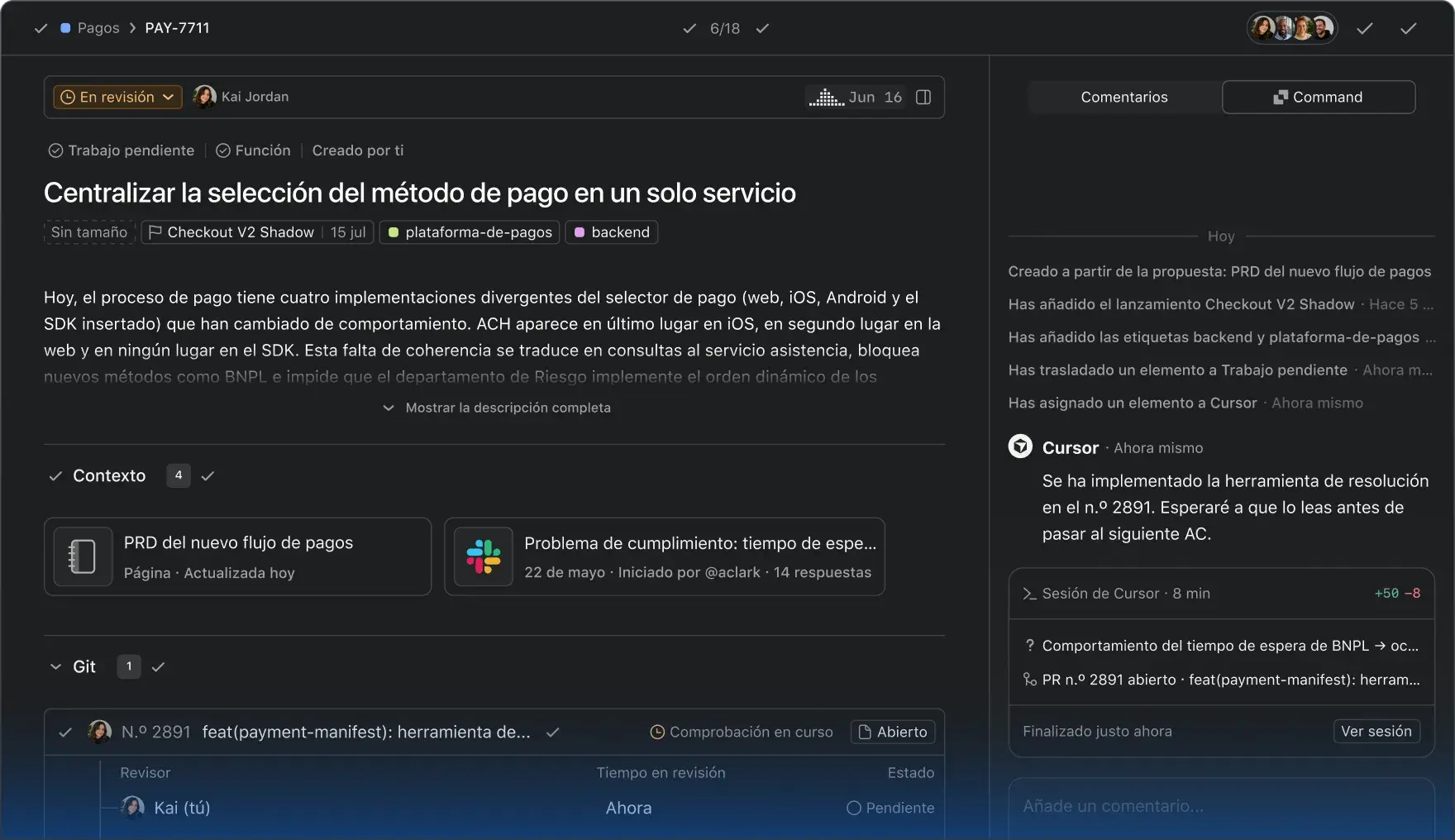This screenshot has height=840, width=1455.
Task: Click "Creado por ti" filter text
Action: coord(358,150)
